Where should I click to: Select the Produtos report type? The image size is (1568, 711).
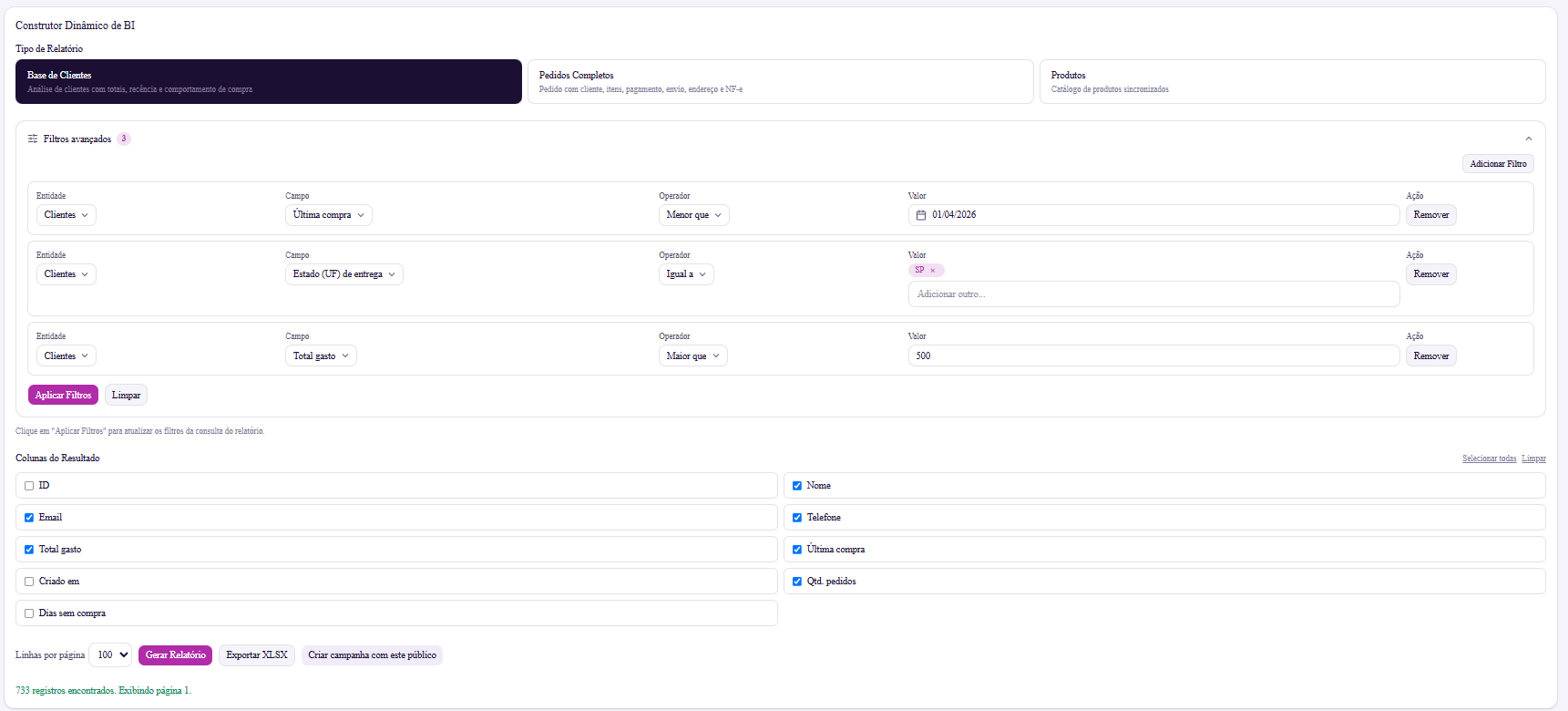pos(1292,81)
